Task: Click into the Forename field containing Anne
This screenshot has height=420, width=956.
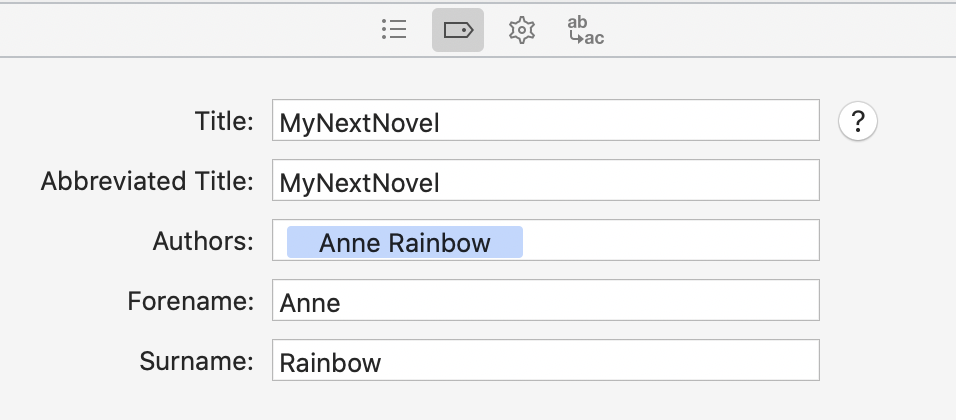Action: [x=546, y=300]
